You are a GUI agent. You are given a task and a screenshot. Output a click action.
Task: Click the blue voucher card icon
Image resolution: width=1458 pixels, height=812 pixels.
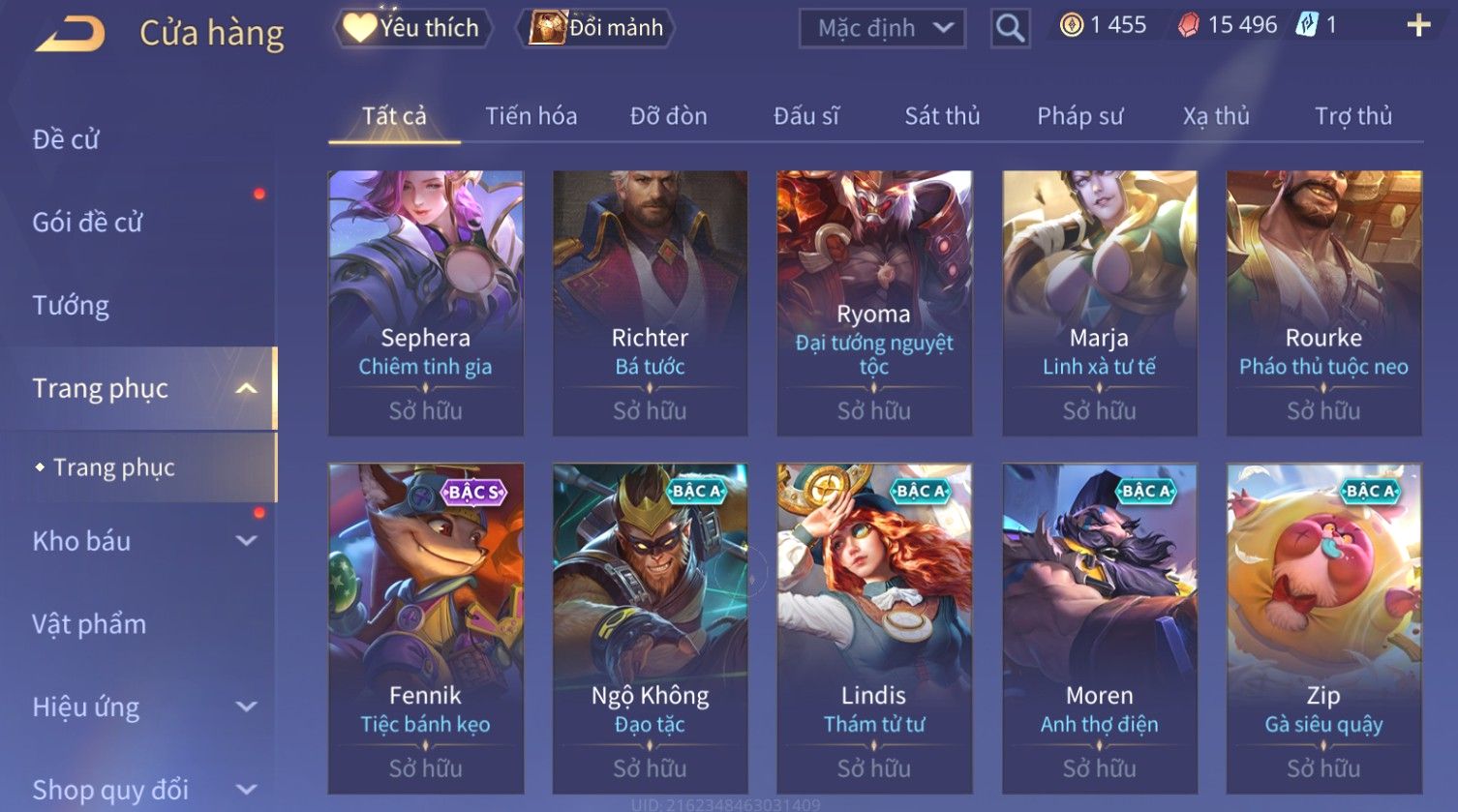tap(1307, 25)
